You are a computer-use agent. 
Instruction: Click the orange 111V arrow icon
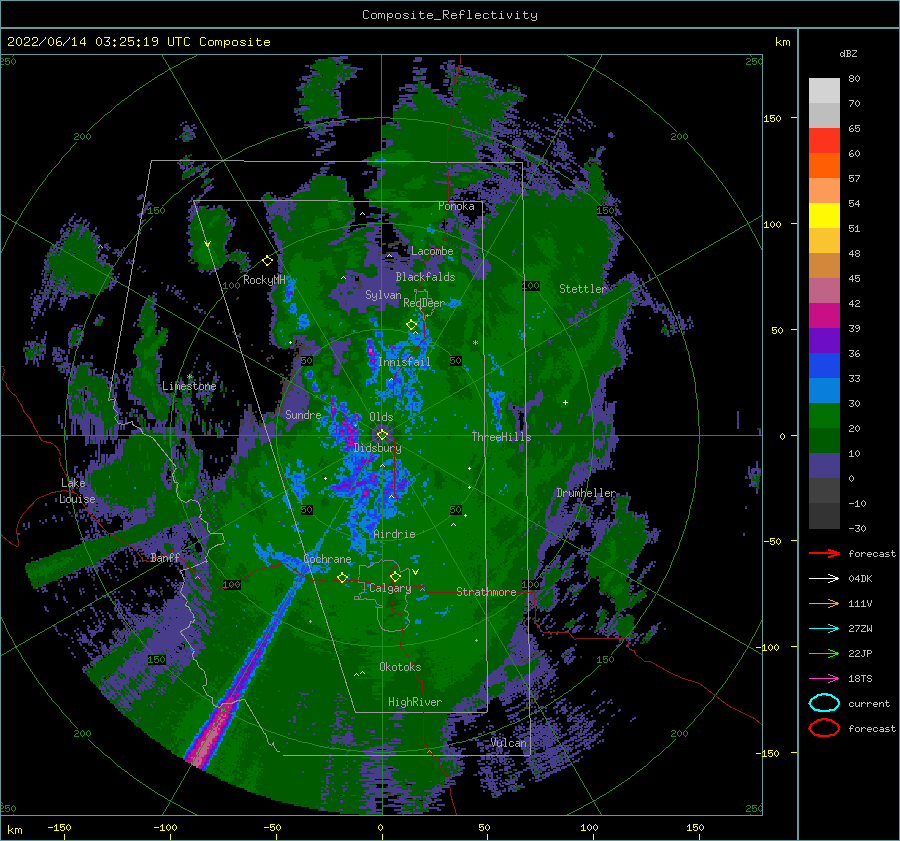[x=824, y=603]
